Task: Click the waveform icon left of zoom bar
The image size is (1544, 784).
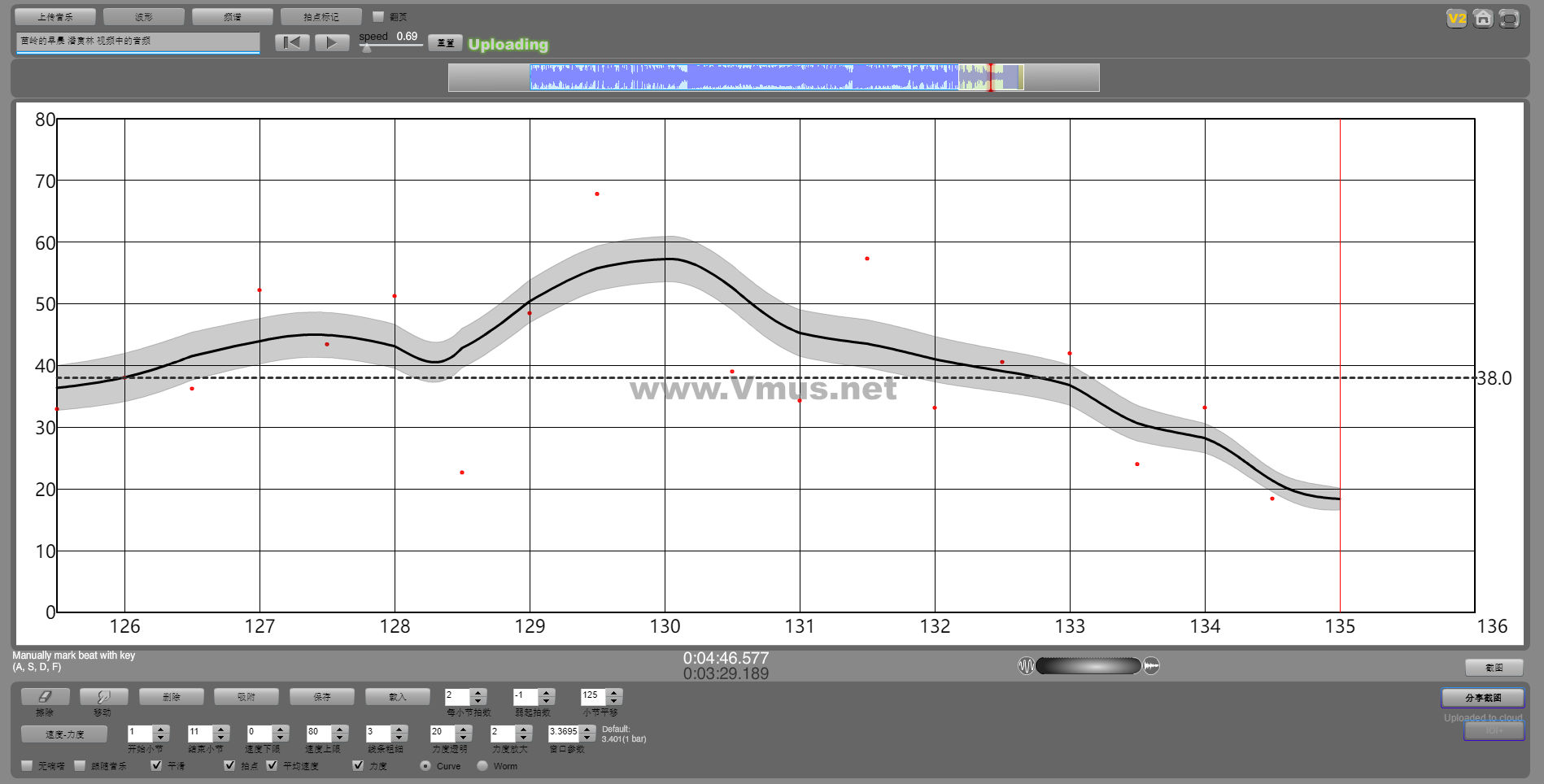Action: [1026, 666]
